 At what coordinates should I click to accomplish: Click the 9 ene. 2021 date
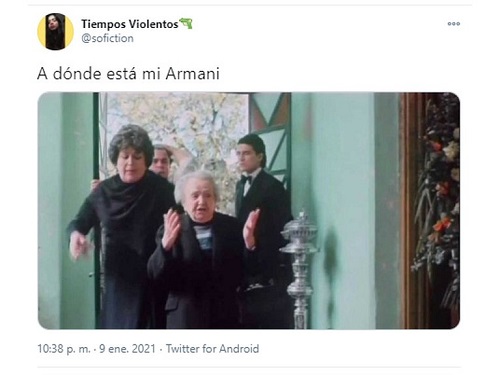127,349
